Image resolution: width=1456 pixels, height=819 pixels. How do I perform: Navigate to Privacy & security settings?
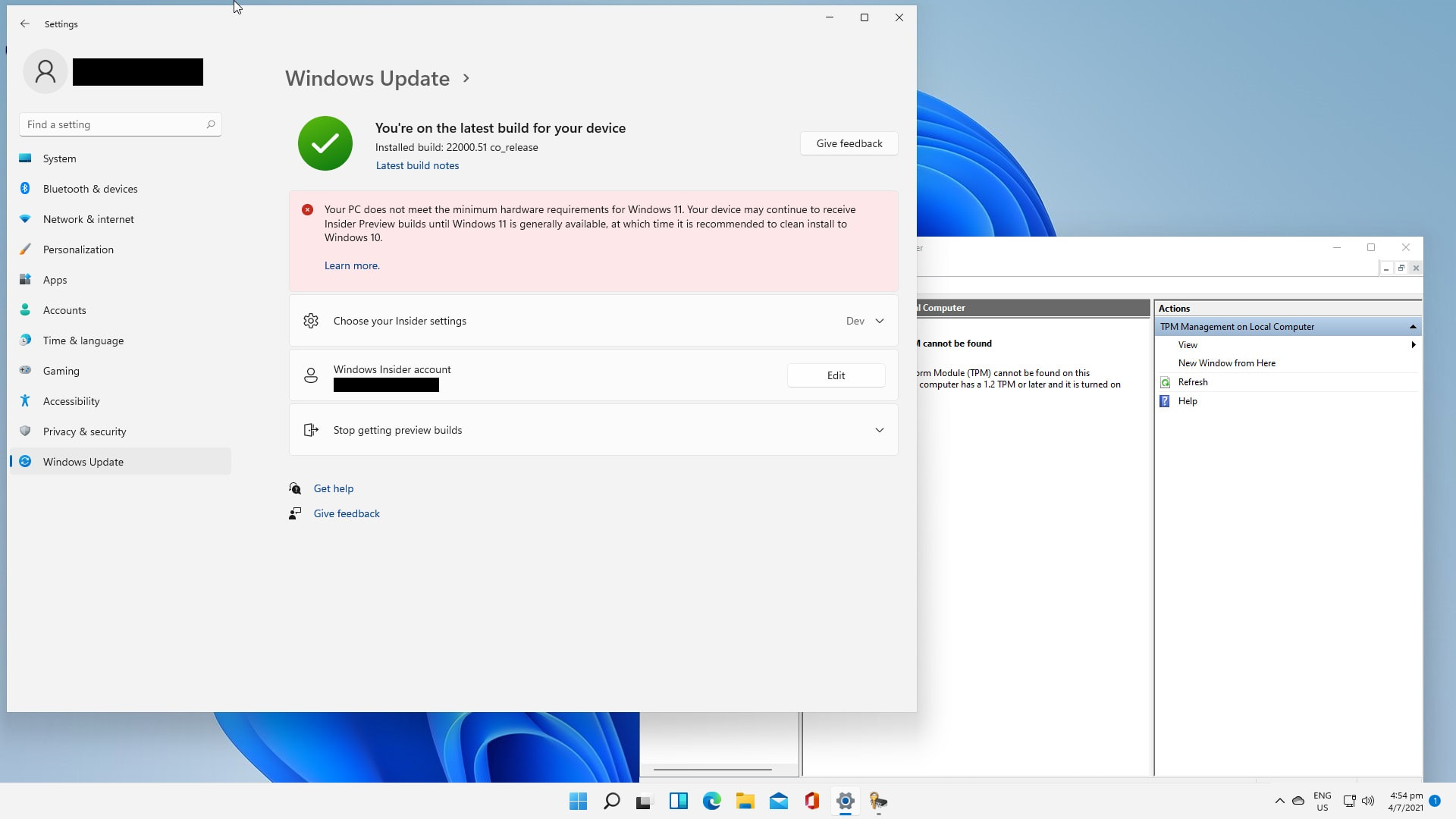[85, 430]
